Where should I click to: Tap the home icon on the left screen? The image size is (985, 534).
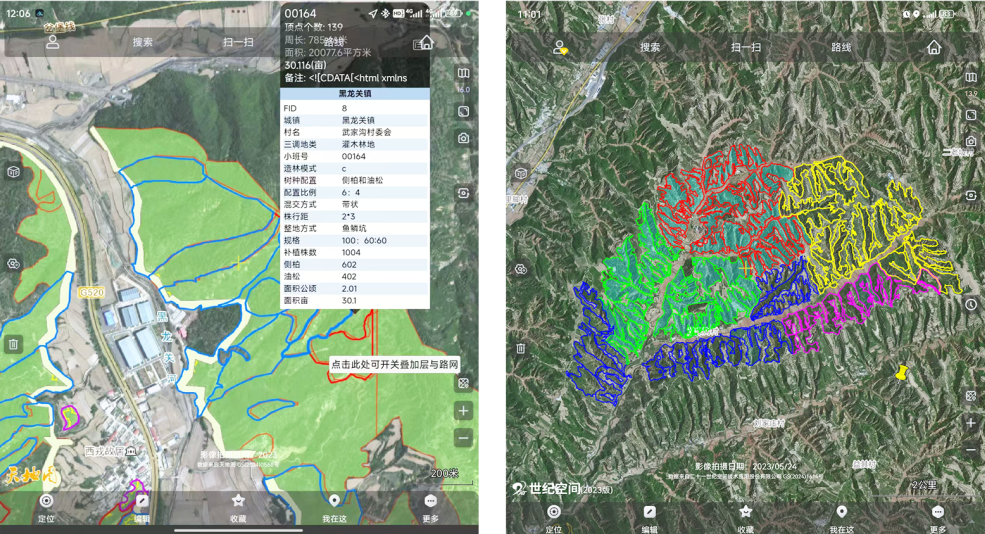click(425, 43)
